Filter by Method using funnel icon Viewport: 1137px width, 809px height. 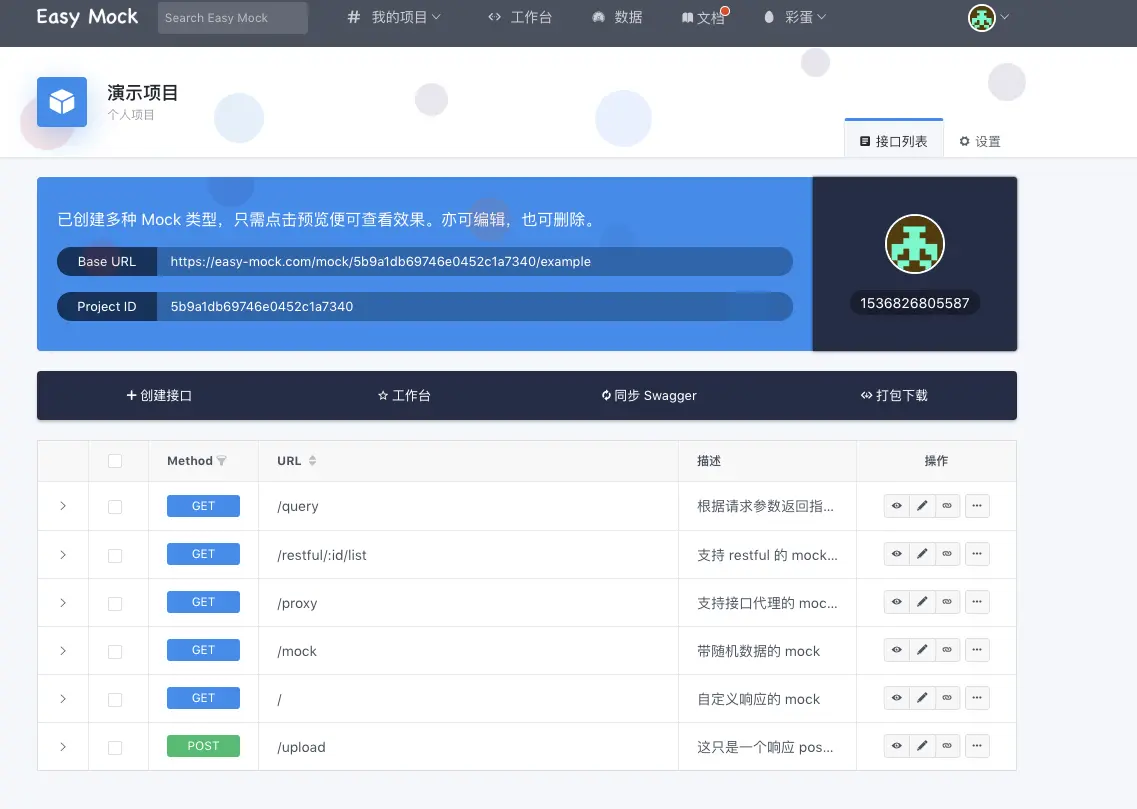click(222, 461)
